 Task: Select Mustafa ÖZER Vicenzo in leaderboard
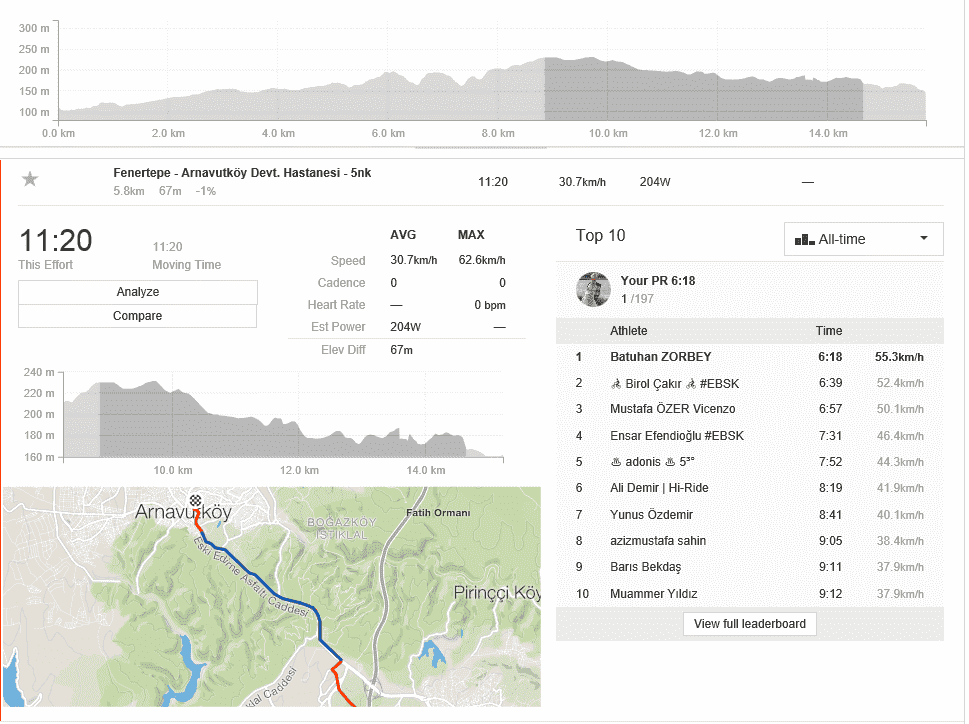tap(672, 409)
